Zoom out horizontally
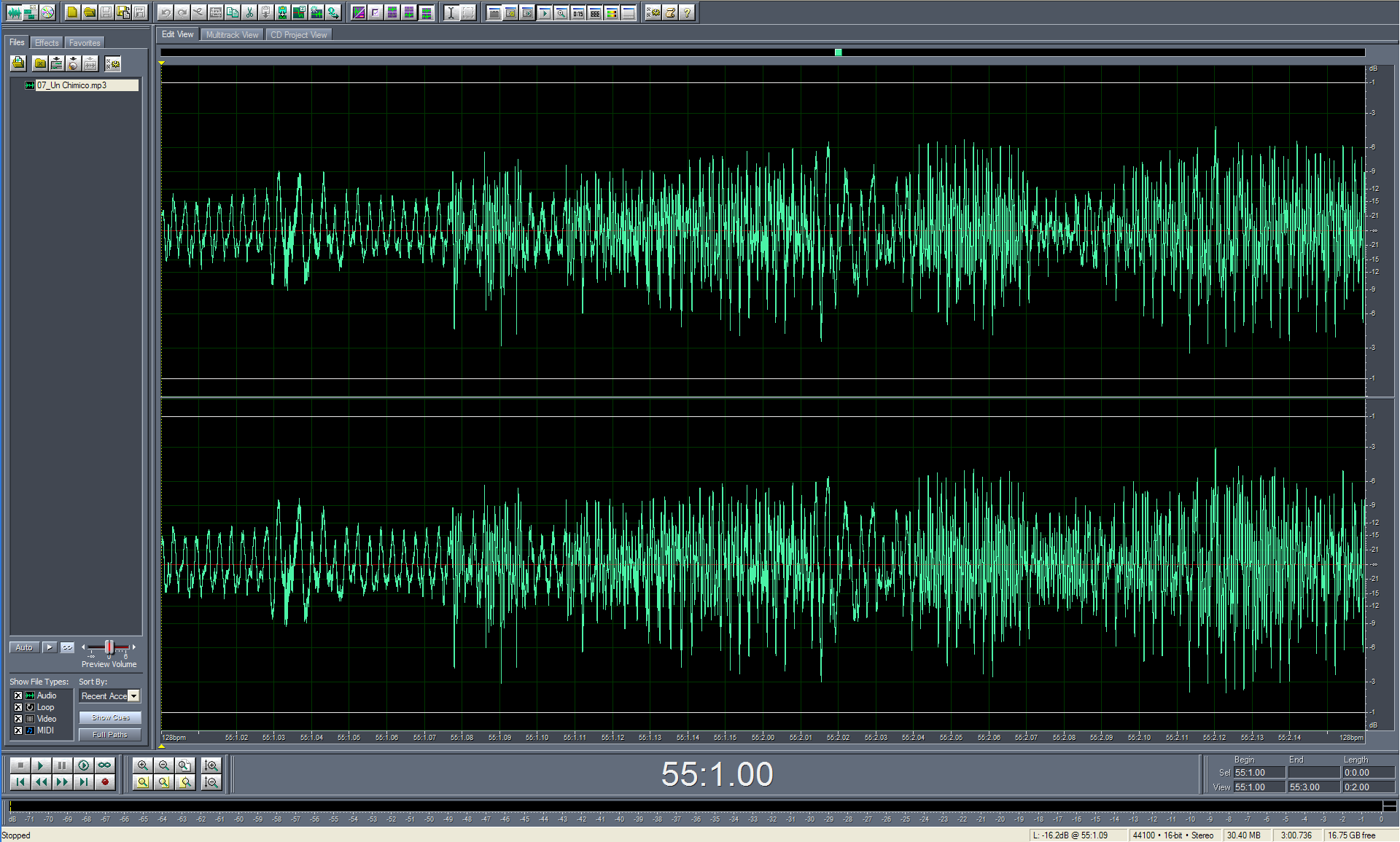Screen dimensions: 1400x842 164,765
